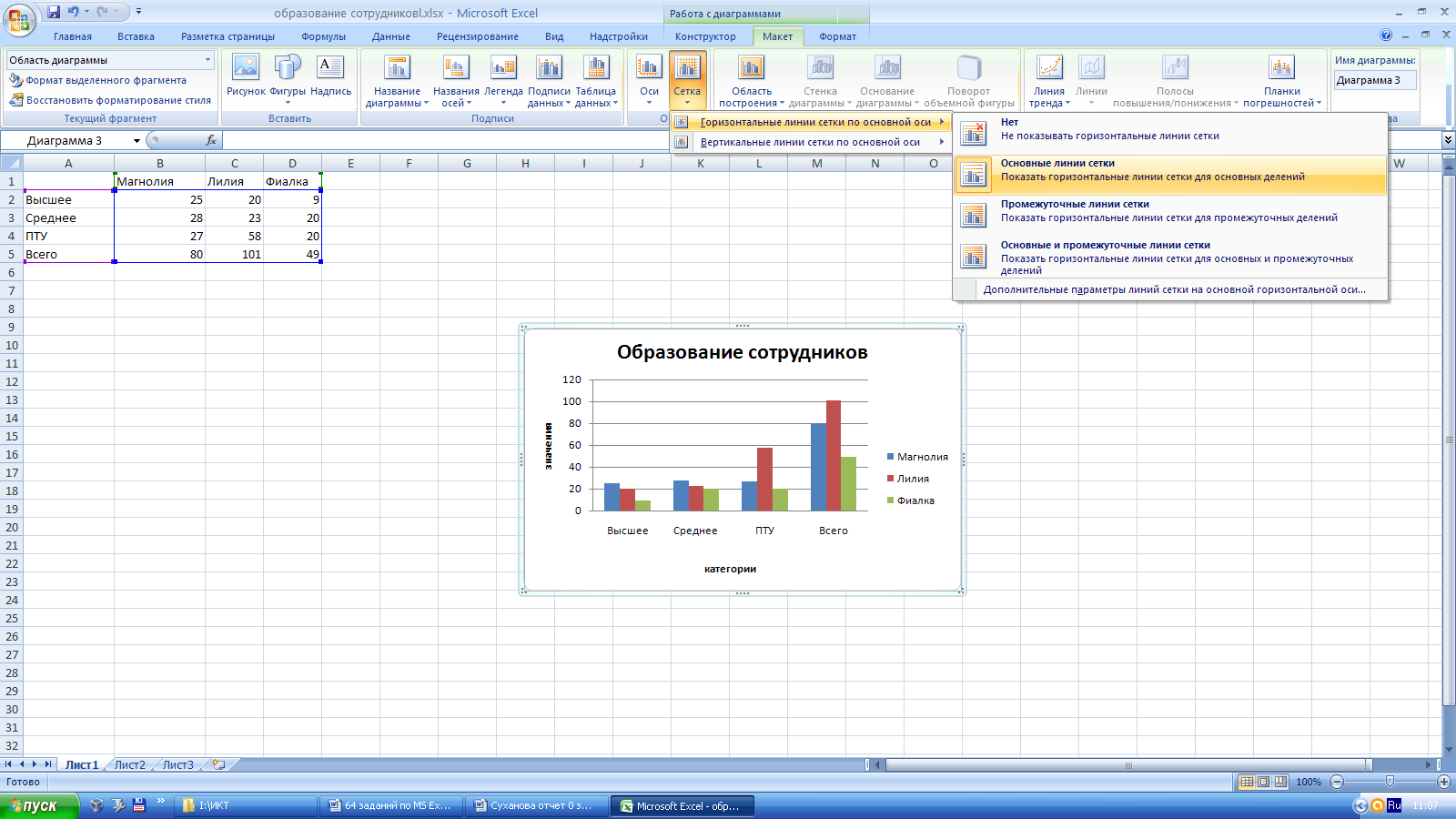Click the insert function fx button

tap(211, 140)
